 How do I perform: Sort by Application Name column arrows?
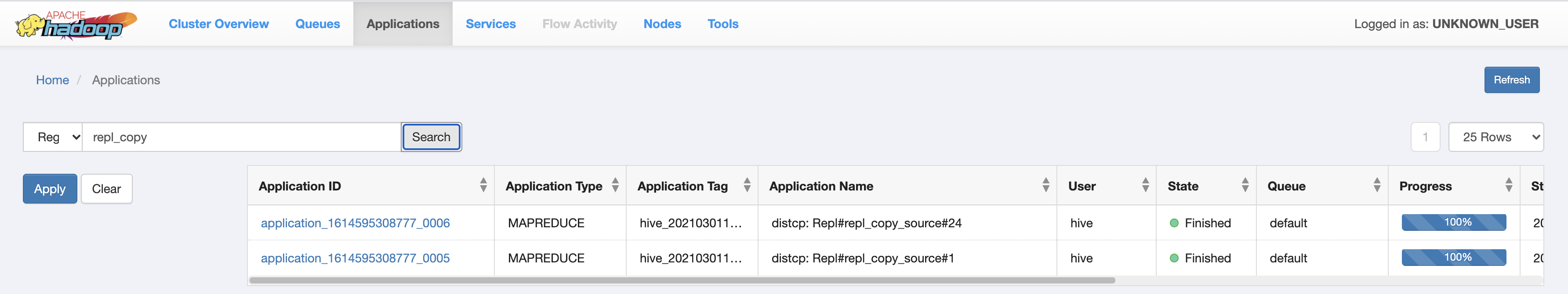click(x=1045, y=185)
